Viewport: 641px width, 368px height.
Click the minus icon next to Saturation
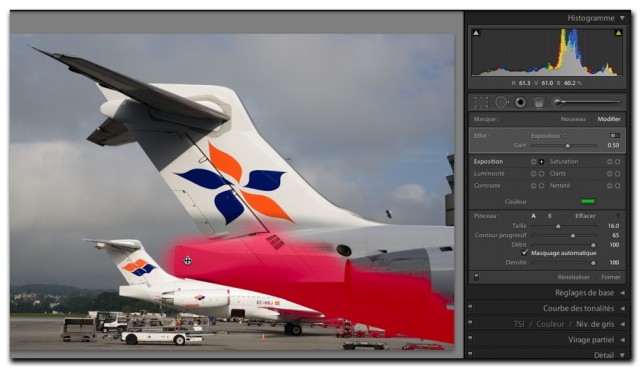coord(609,162)
